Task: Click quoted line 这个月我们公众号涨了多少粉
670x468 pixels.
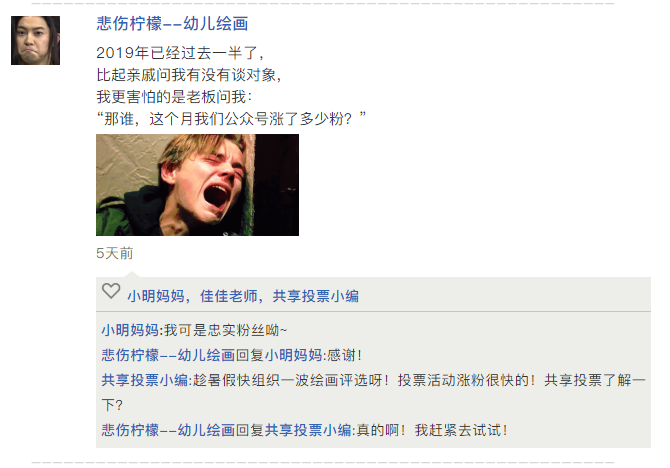Action: (x=250, y=119)
